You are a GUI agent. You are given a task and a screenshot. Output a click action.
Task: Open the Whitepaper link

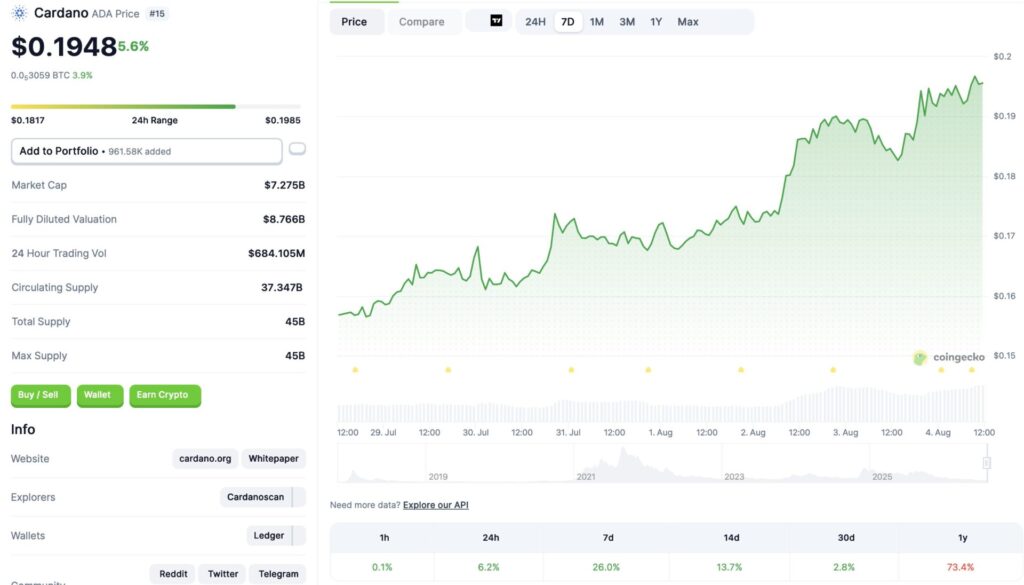274,458
